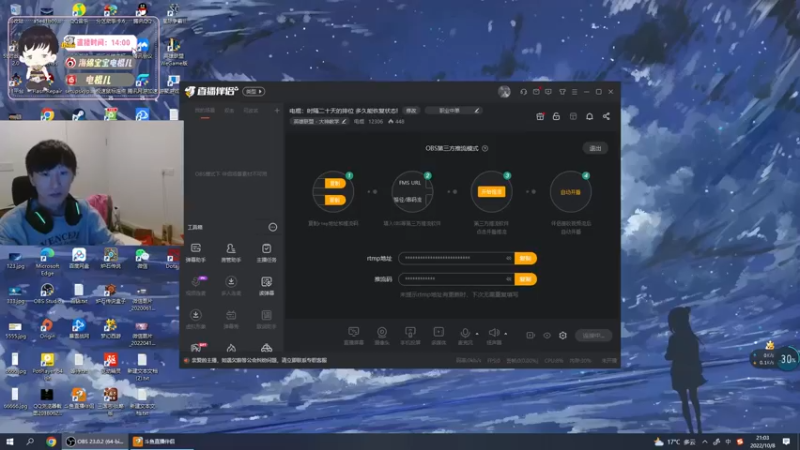Viewport: 800px width, 450px height.
Task: Open the 读弹幕 read-danmaku tool
Action: (266, 286)
